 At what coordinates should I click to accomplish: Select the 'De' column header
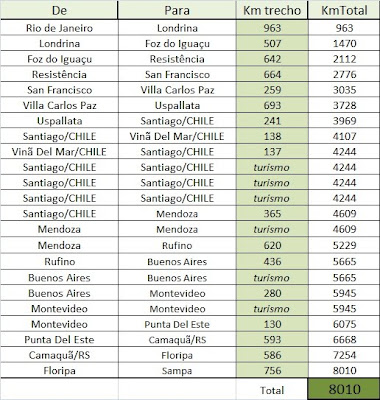(x=59, y=10)
